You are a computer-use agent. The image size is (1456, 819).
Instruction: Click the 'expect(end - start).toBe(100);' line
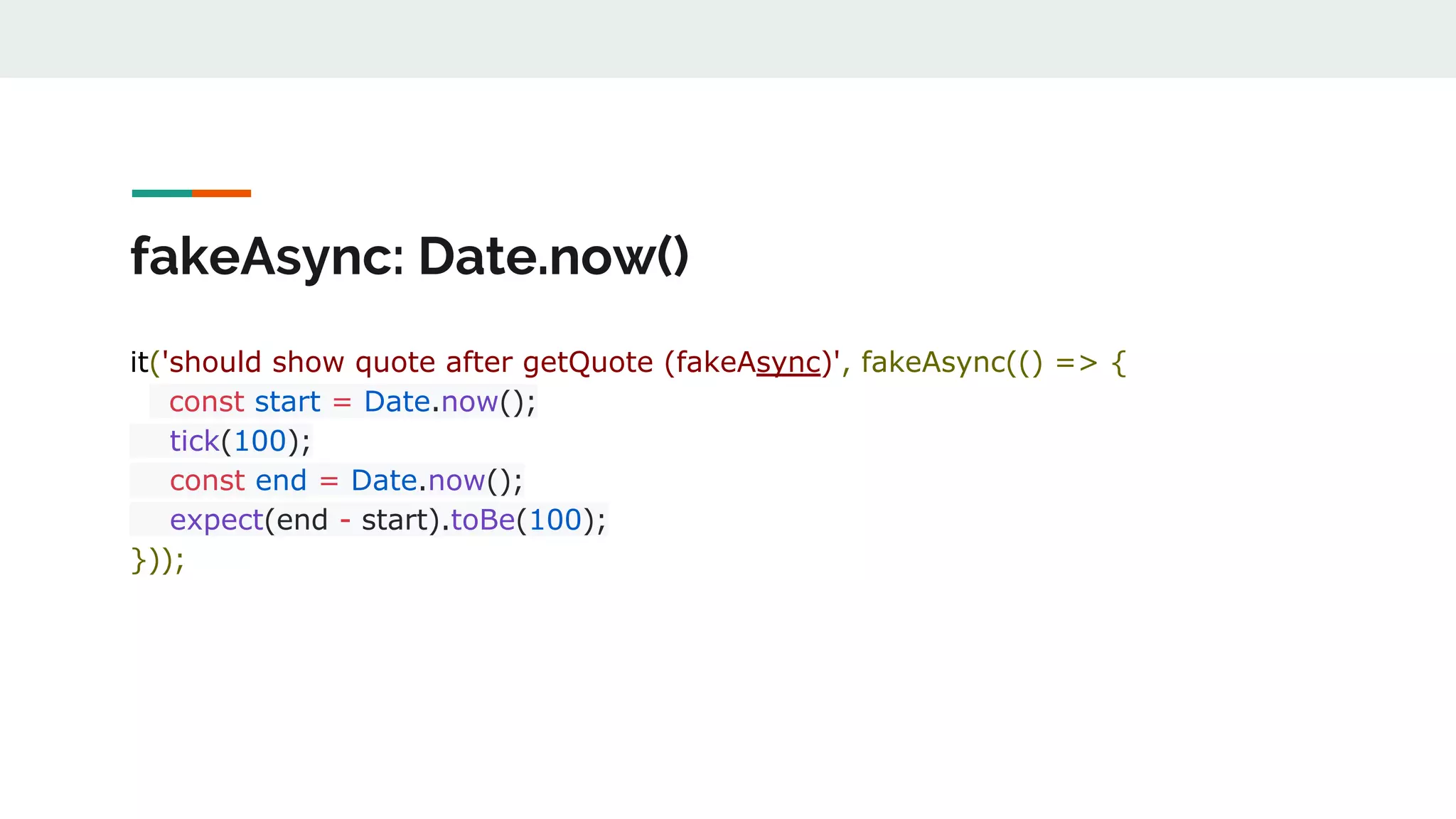(x=388, y=520)
